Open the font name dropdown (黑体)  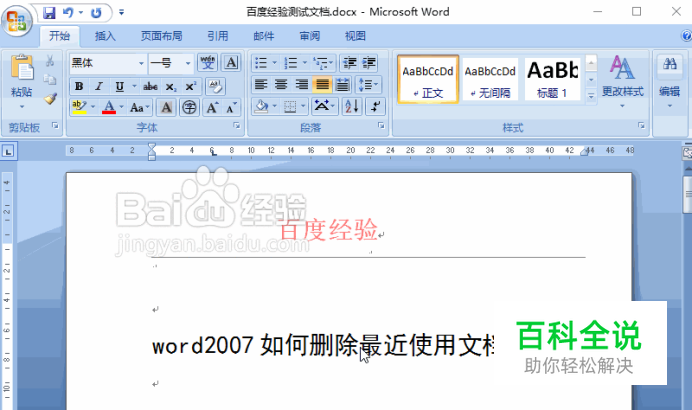[x=141, y=63]
